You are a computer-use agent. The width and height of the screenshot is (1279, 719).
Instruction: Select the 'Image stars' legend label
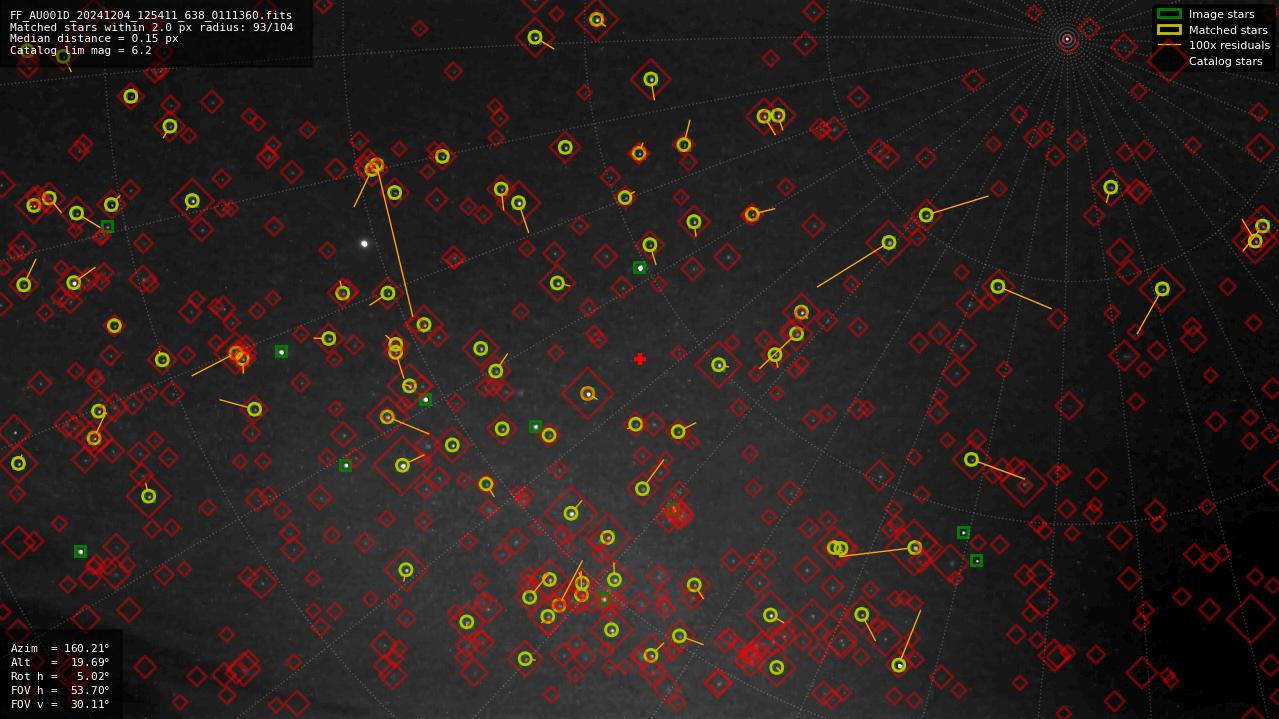(1221, 14)
